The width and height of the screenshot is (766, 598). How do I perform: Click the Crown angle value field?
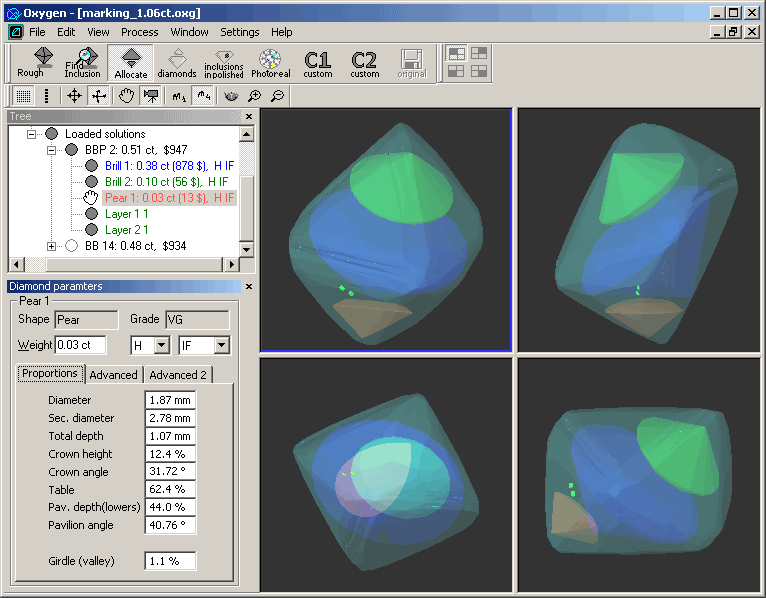pyautogui.click(x=170, y=472)
